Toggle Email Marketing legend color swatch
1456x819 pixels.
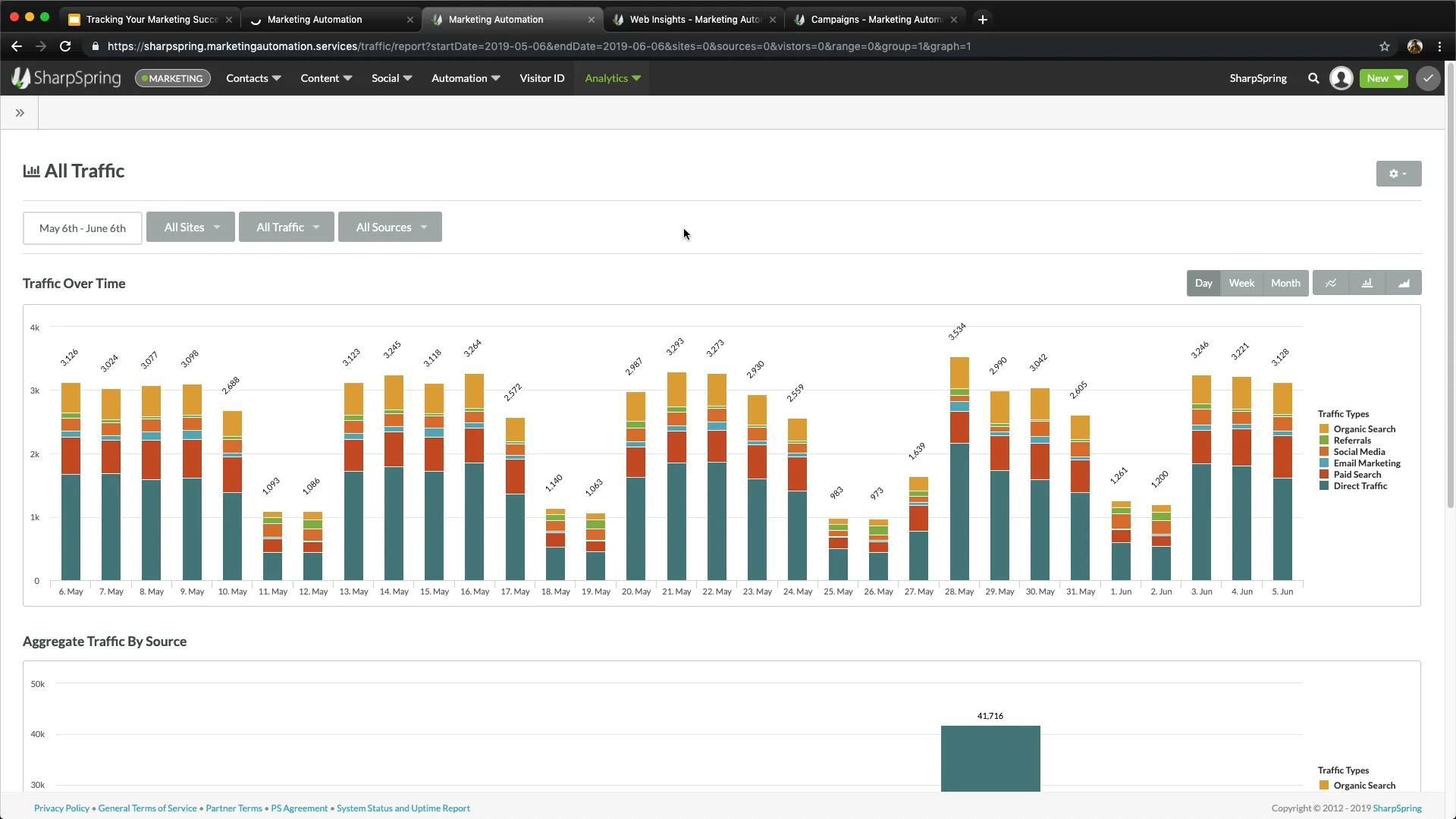[1324, 463]
